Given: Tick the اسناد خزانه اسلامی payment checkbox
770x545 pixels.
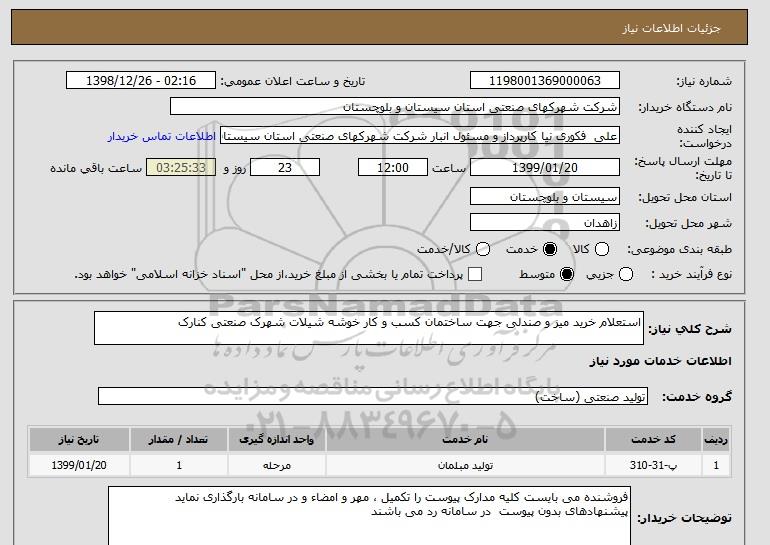Looking at the screenshot, I should pos(475,274).
